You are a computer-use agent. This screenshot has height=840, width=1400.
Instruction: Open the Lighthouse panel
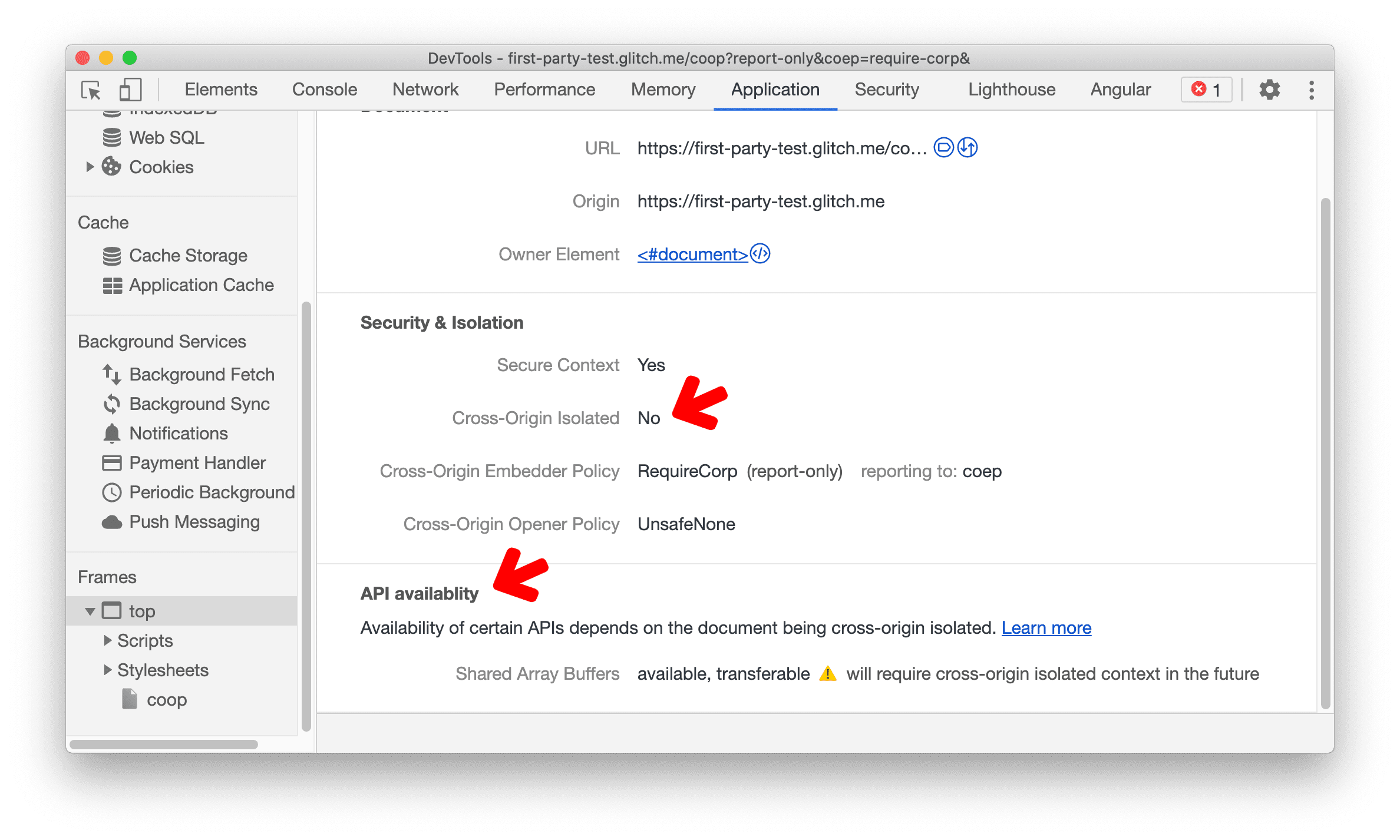(1009, 89)
